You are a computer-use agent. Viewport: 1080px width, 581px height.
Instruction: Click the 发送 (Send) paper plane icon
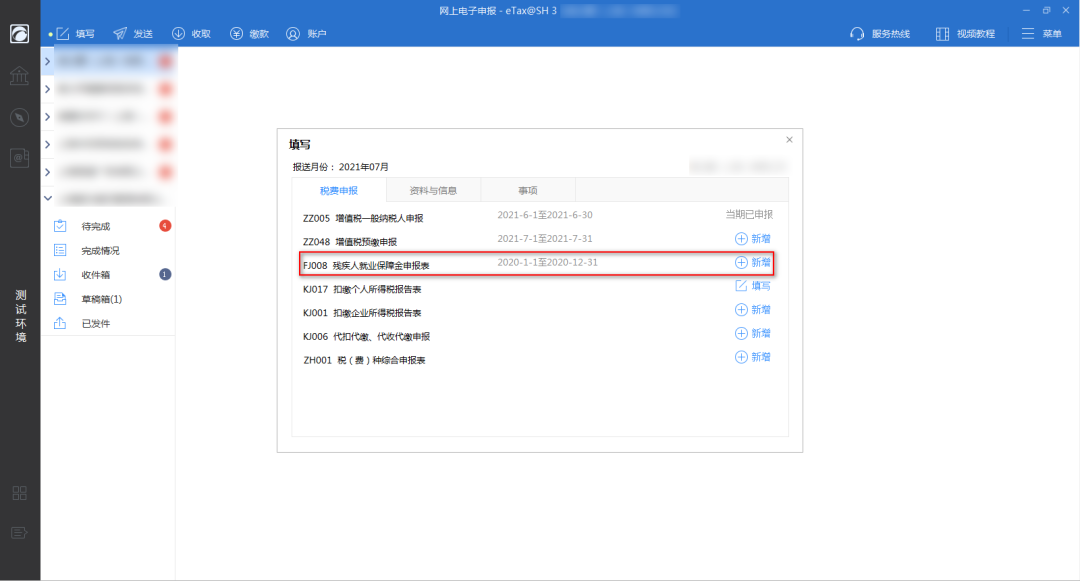[120, 33]
